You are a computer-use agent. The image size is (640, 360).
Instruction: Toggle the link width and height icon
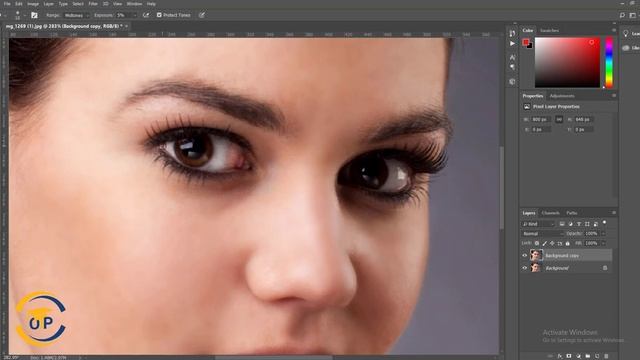point(559,119)
